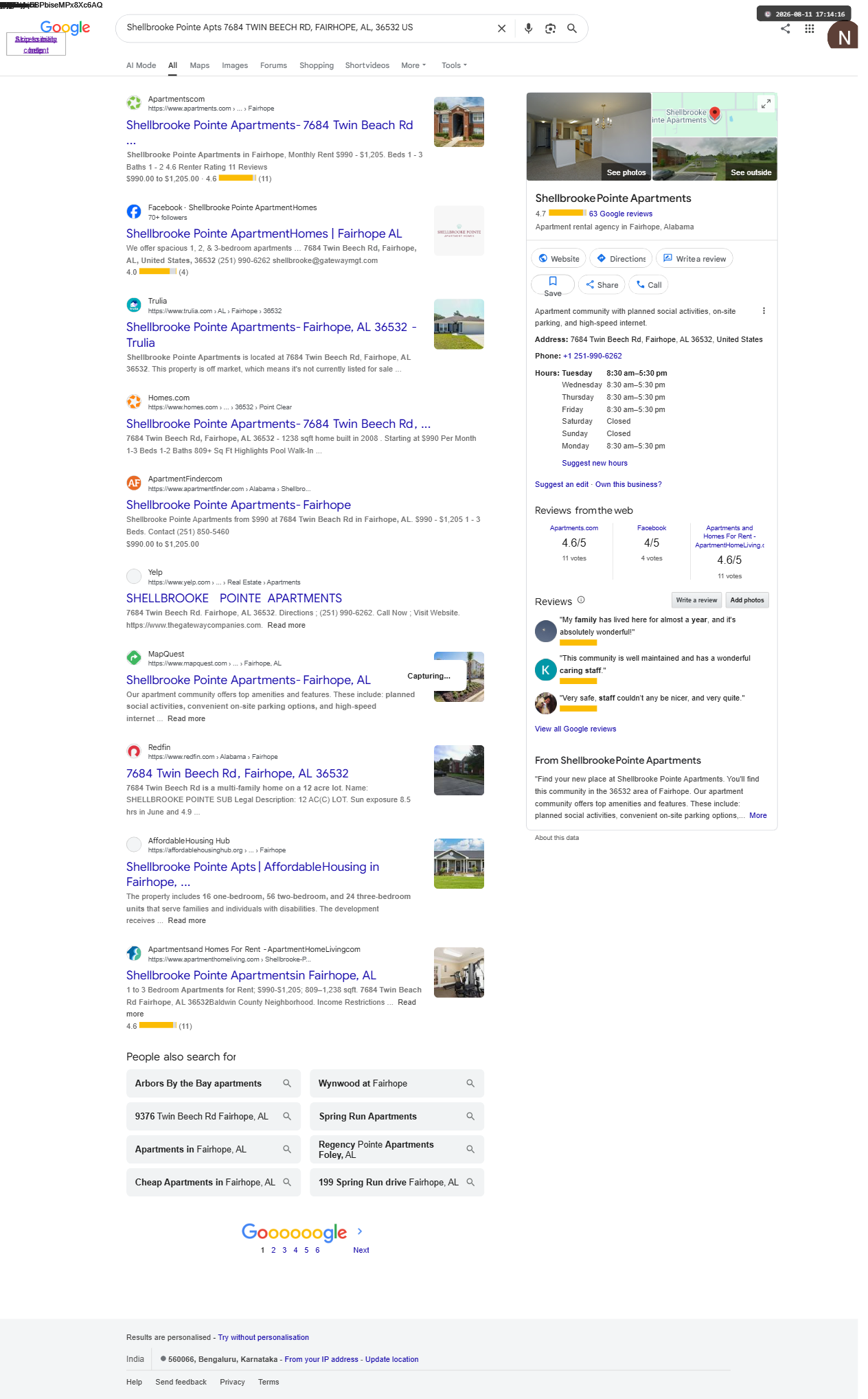Open Website button in business panel

pos(558,258)
